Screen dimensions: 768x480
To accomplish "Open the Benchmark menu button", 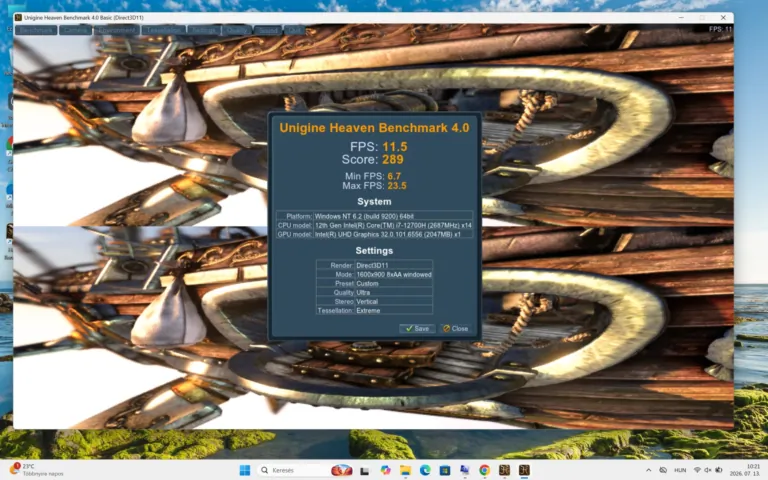I will pyautogui.click(x=36, y=30).
